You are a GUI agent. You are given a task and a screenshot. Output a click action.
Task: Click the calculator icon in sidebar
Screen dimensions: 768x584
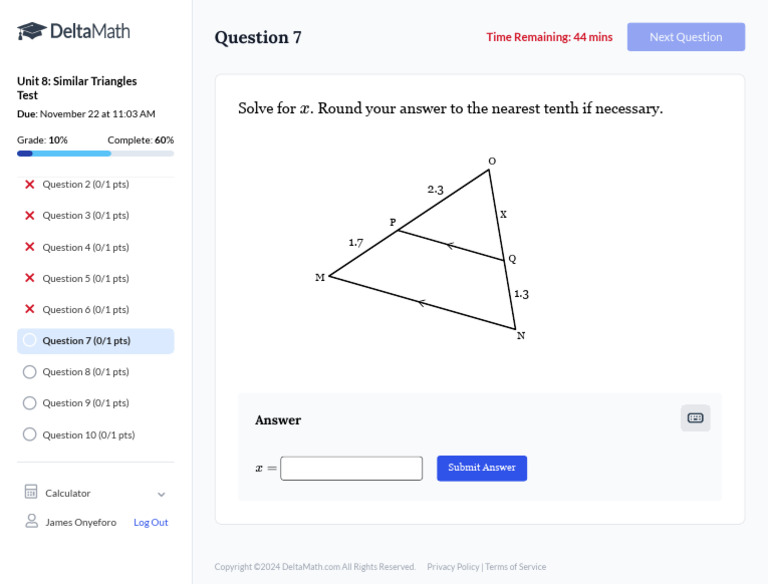pyautogui.click(x=31, y=492)
